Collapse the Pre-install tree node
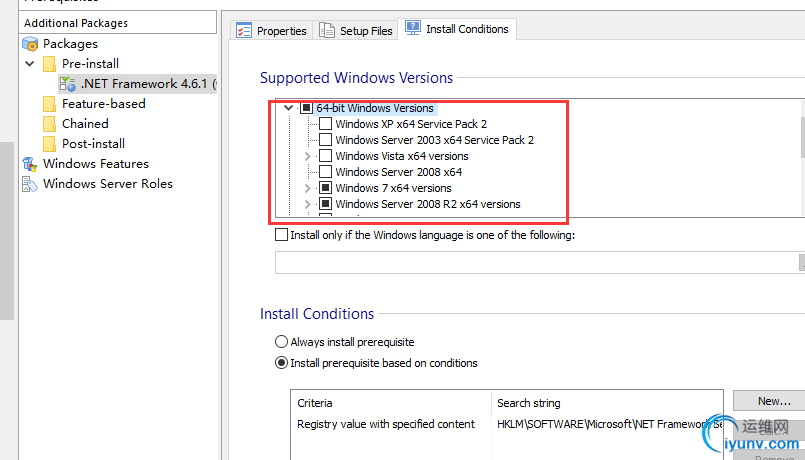Viewport: 805px width, 460px height. coord(30,64)
